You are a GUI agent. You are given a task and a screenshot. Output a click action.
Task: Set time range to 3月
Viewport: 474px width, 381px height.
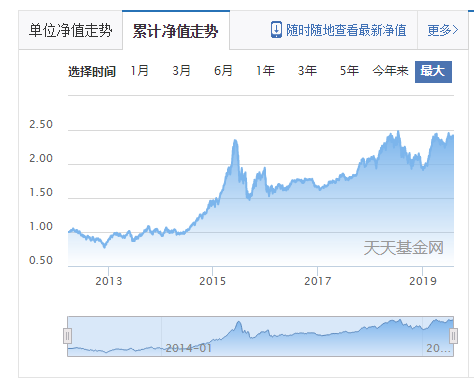[181, 71]
